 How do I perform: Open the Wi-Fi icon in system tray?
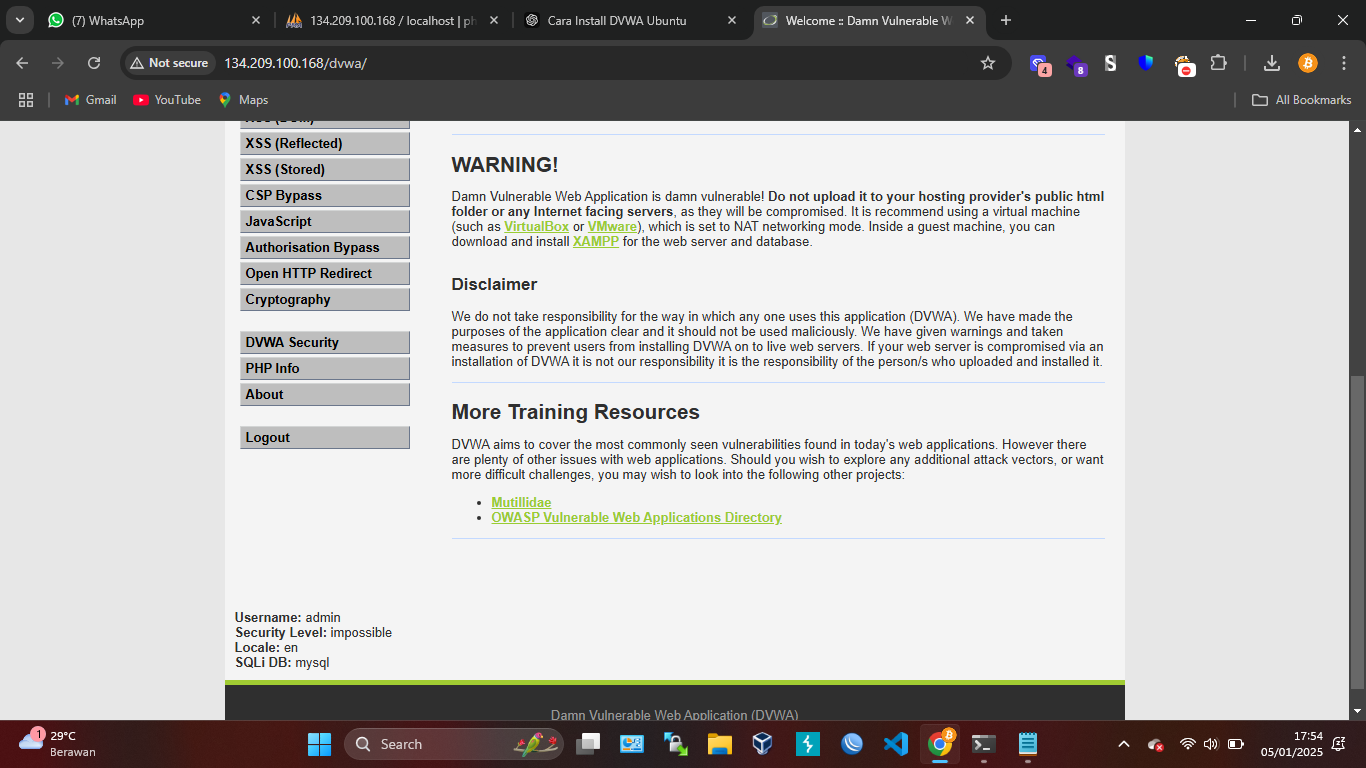(x=1188, y=744)
